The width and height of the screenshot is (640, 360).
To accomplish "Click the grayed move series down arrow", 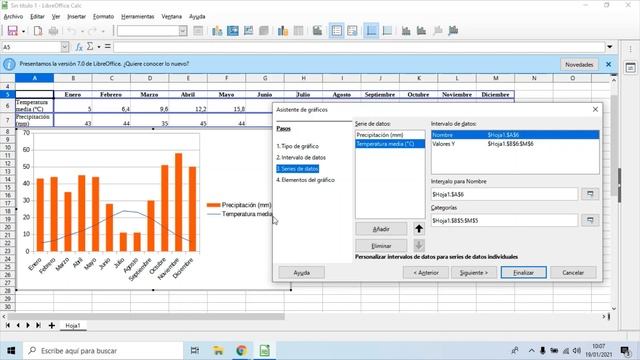I will pyautogui.click(x=419, y=246).
